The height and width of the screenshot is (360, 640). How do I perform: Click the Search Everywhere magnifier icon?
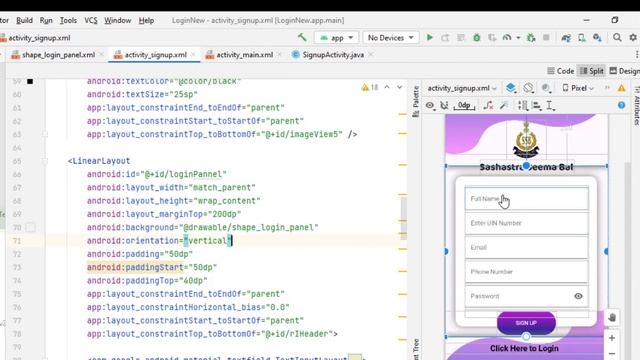[617, 38]
